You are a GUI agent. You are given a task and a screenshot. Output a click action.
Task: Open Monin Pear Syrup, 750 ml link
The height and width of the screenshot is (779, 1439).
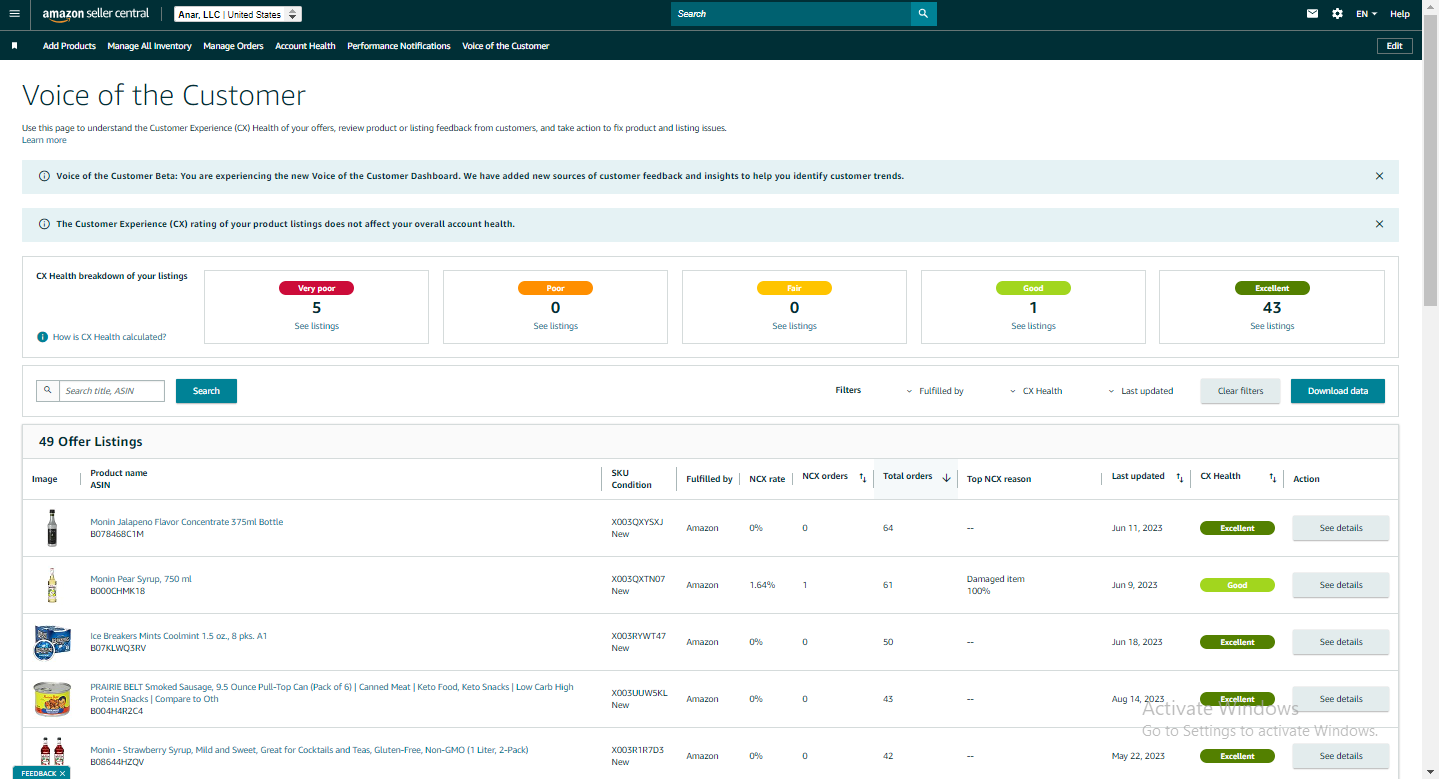point(141,579)
